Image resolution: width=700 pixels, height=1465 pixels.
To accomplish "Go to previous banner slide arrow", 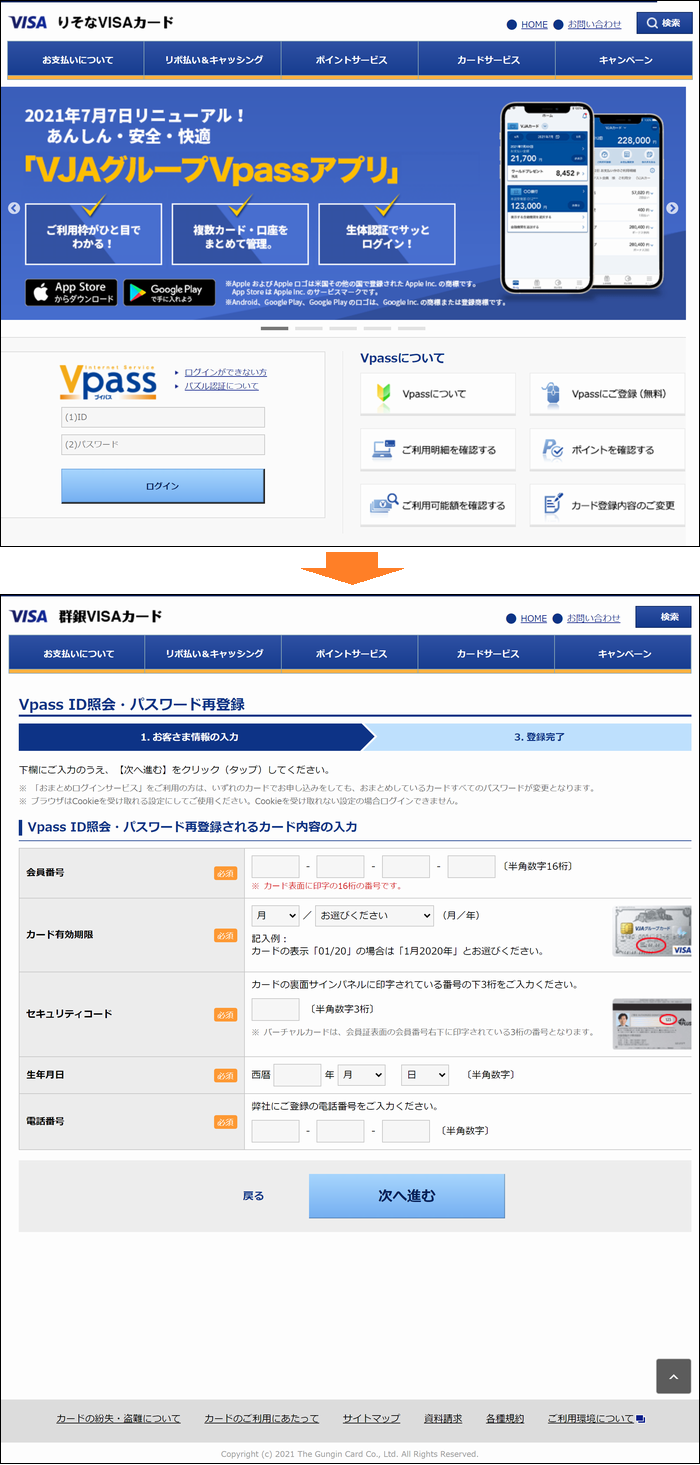I will 14,208.
